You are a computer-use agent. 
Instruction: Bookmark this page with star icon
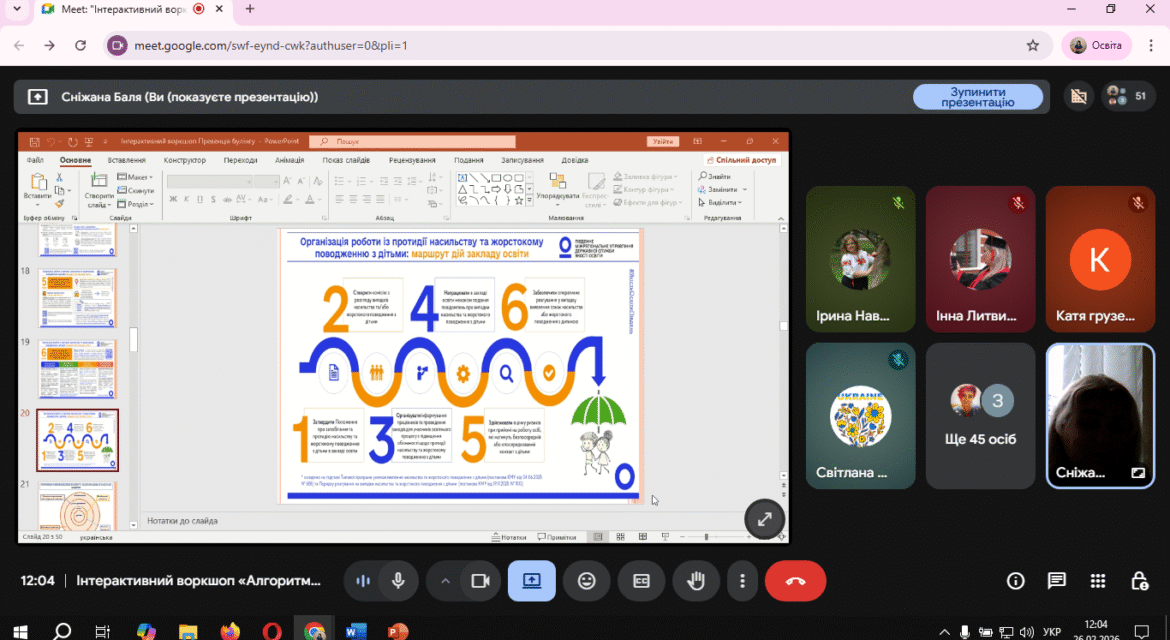coord(1033,46)
